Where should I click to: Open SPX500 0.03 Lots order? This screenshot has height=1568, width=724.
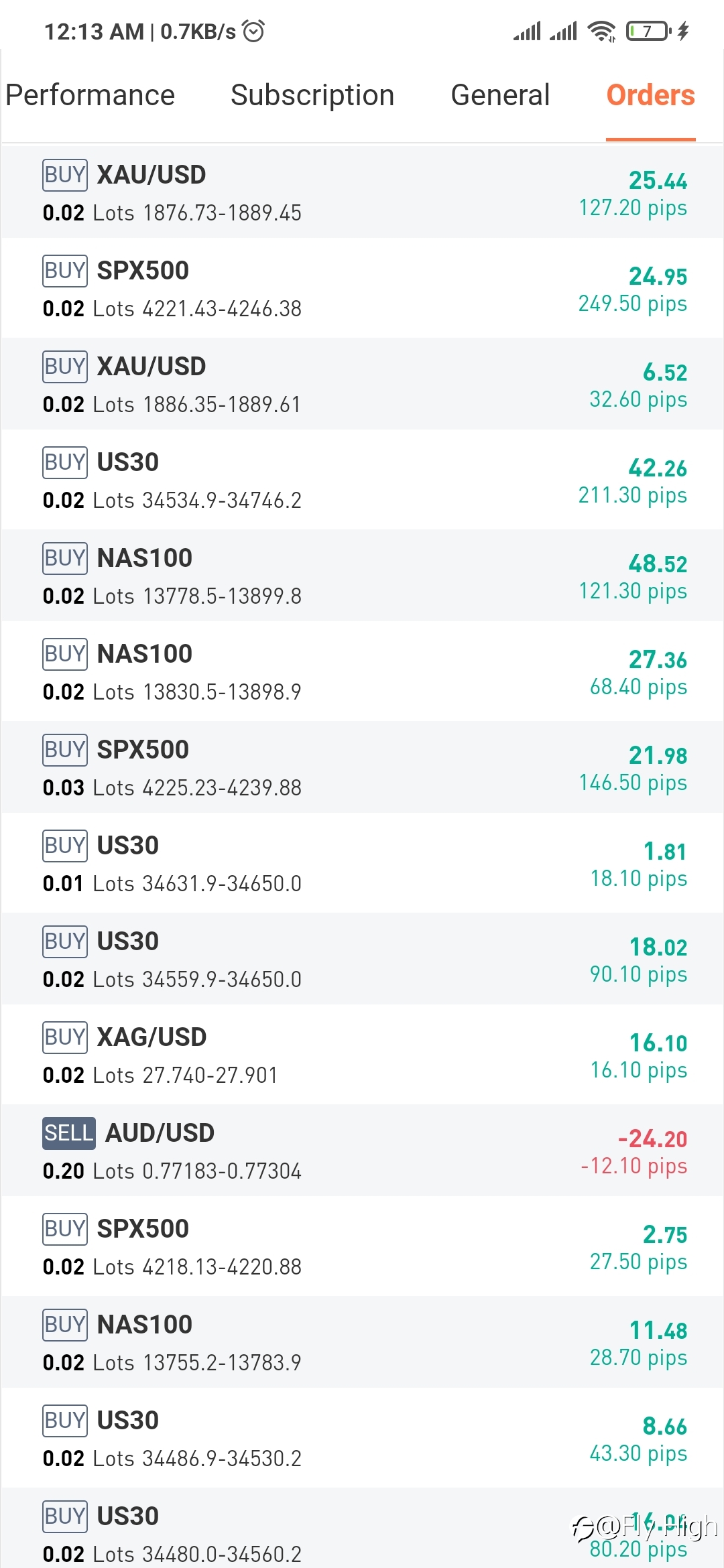[362, 768]
